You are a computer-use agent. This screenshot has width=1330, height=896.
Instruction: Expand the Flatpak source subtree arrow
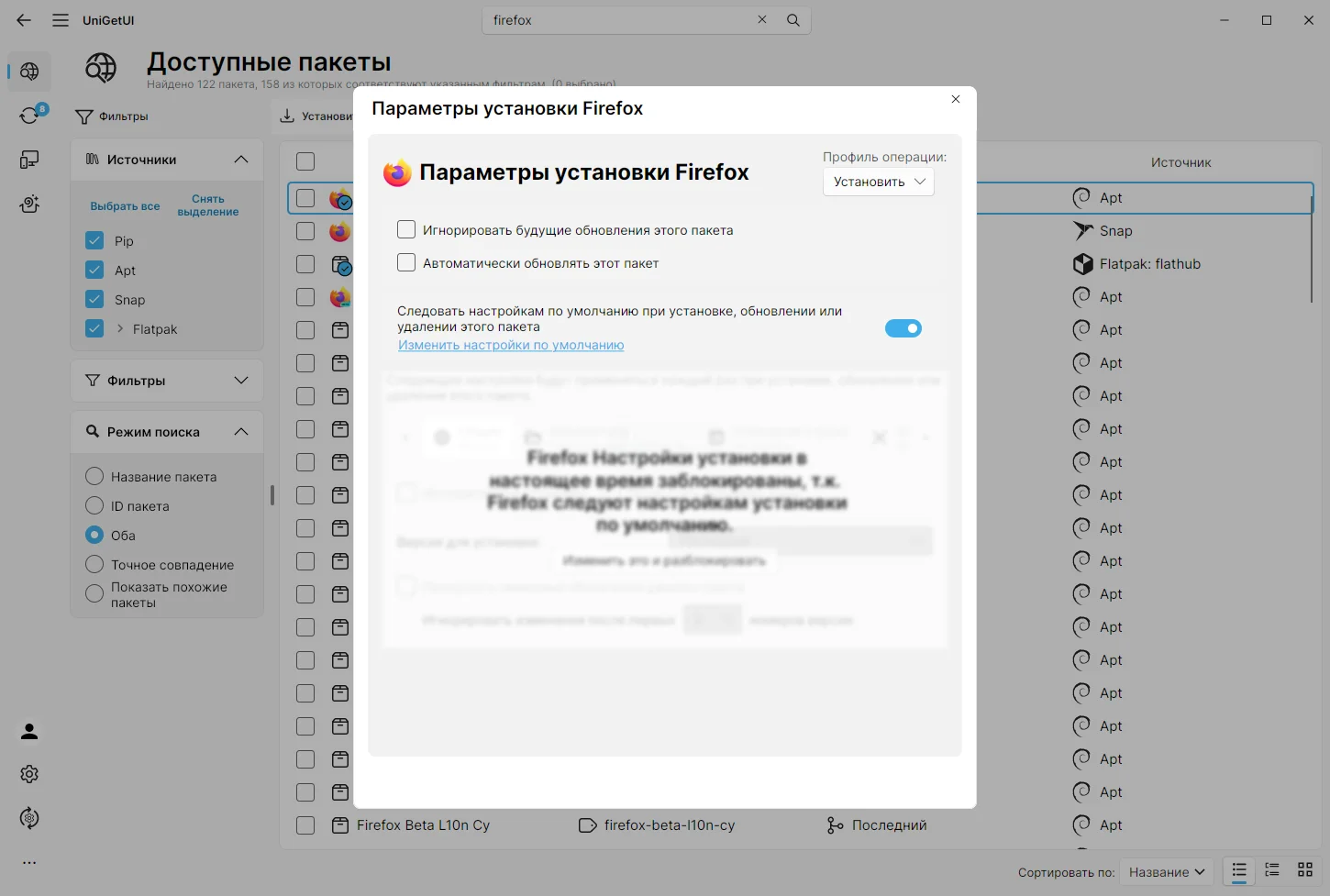pyautogui.click(x=120, y=328)
